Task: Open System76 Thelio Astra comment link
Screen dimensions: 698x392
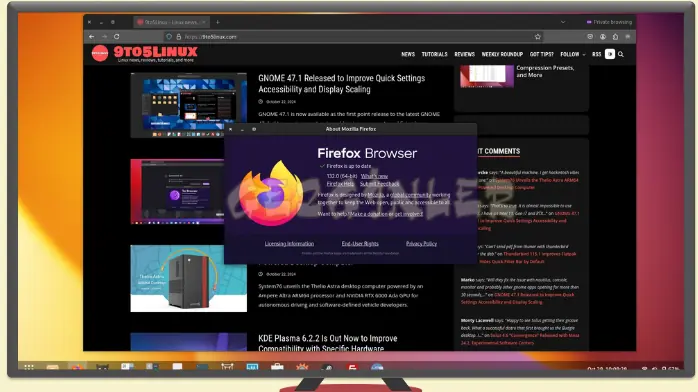Action: 528,184
